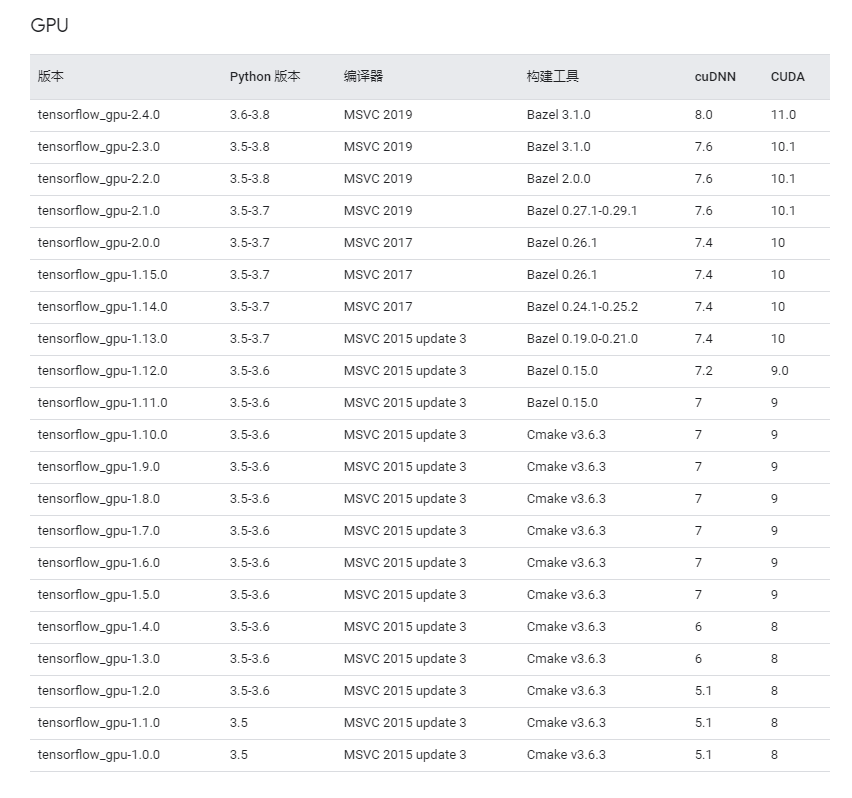
Task: Select tensorflow_gpu-1.7.0 version cell
Action: click(98, 531)
